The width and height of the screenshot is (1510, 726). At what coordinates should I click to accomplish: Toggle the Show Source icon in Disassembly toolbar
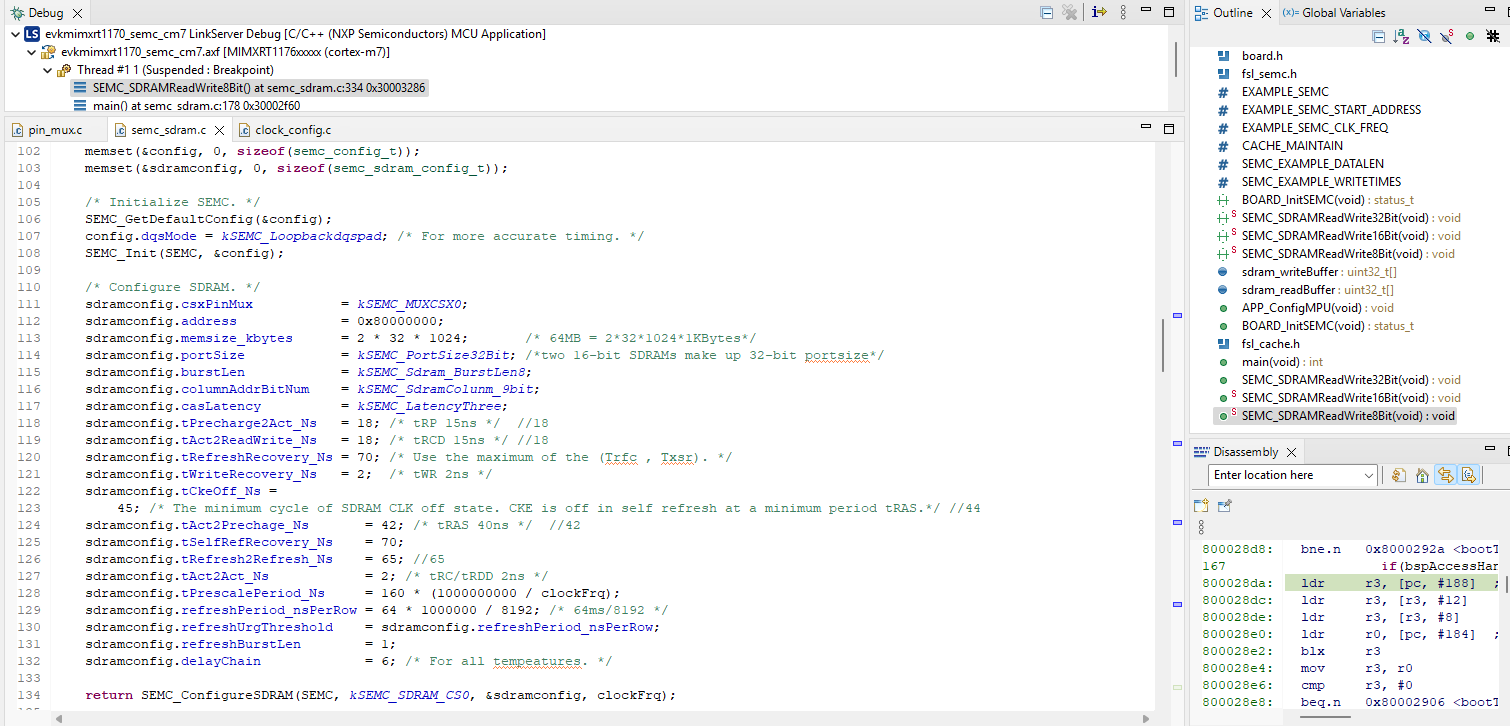[1468, 476]
